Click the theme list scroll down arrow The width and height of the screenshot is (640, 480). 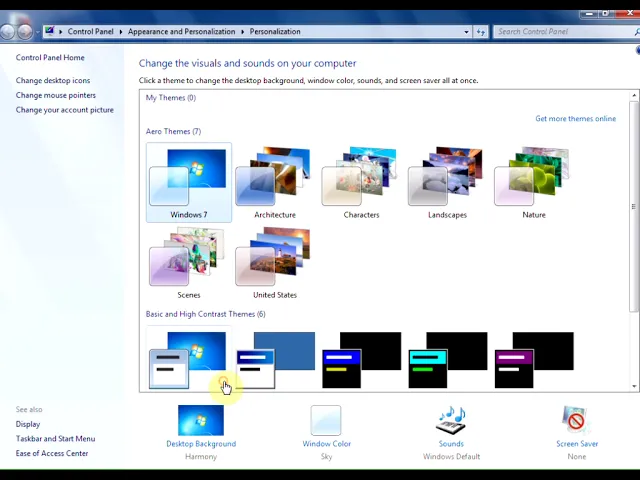(634, 386)
